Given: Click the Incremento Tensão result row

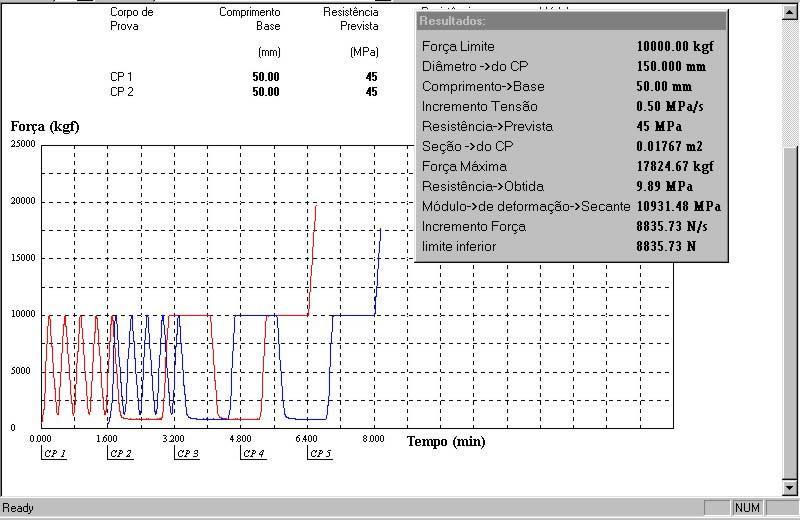Looking at the screenshot, I should (571, 107).
